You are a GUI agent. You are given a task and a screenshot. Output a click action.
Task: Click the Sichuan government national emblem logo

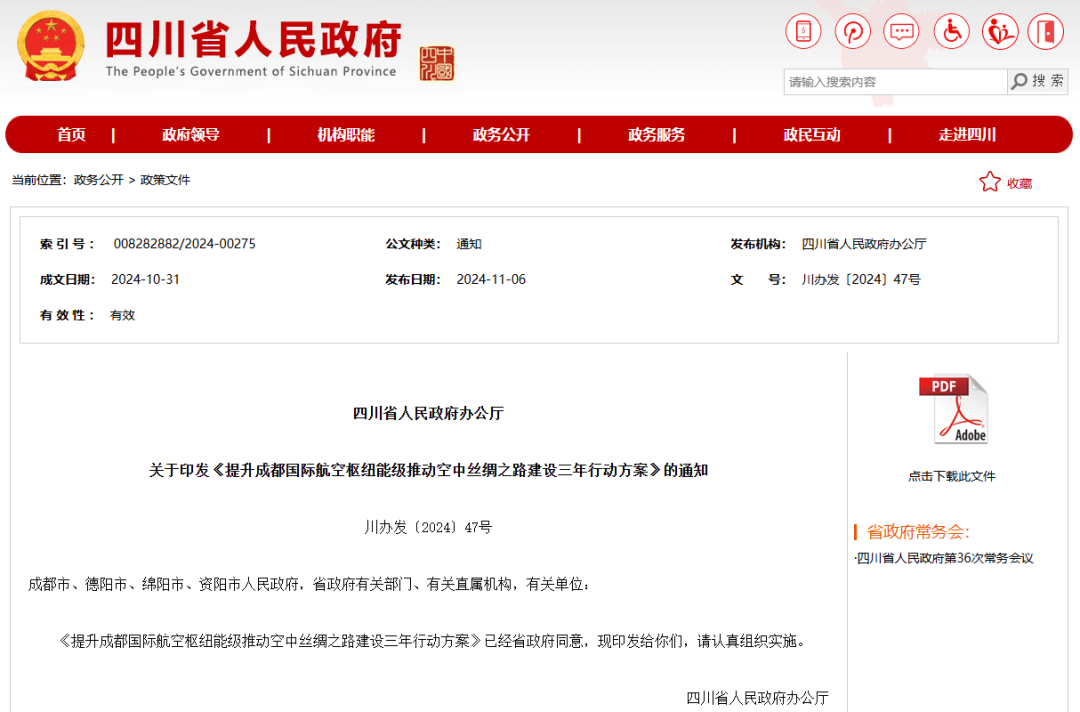[51, 45]
